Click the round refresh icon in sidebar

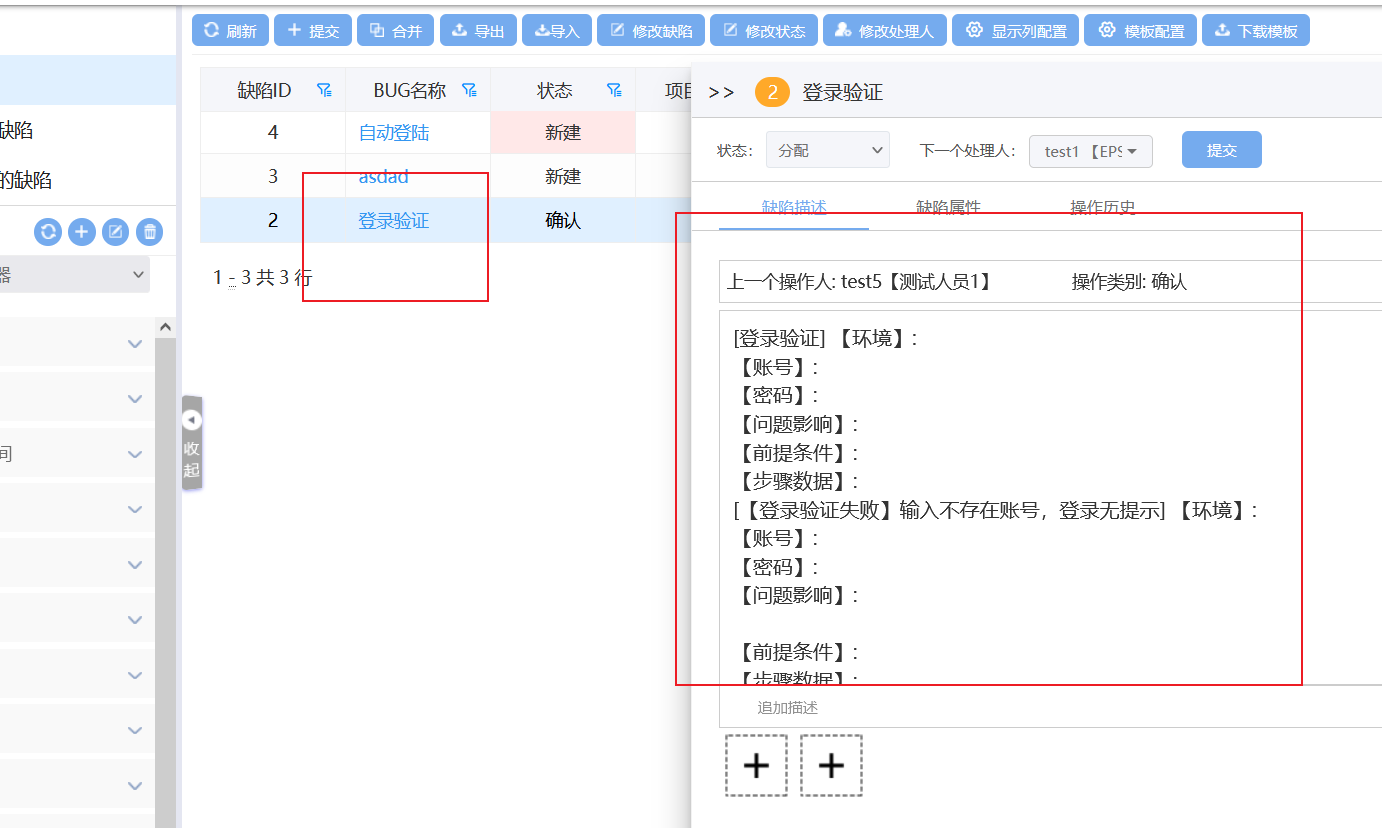coord(48,232)
